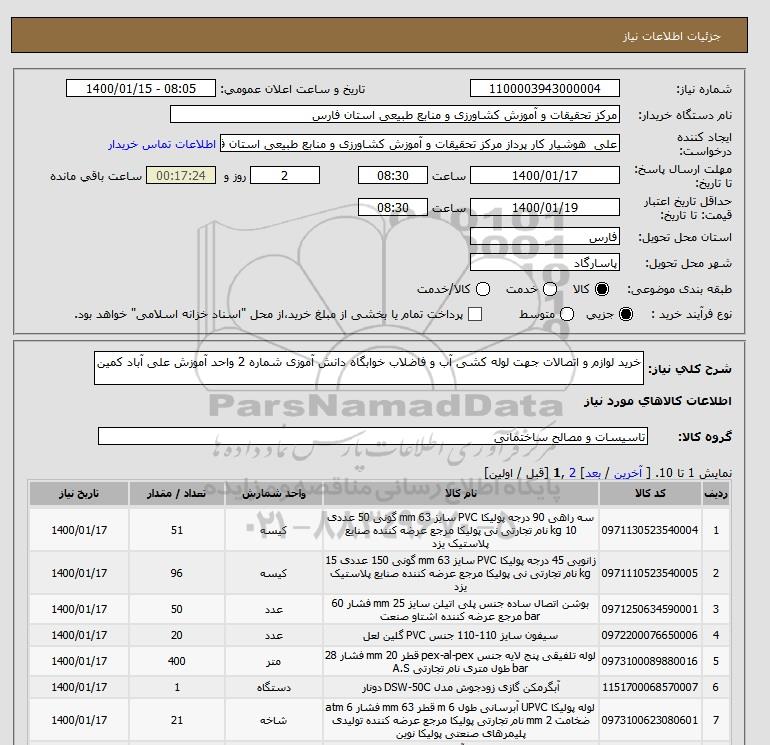Screen dimensions: 770x745
Task: Click the زانویی 45 درجه item name
Action: pyautogui.click(x=461, y=573)
